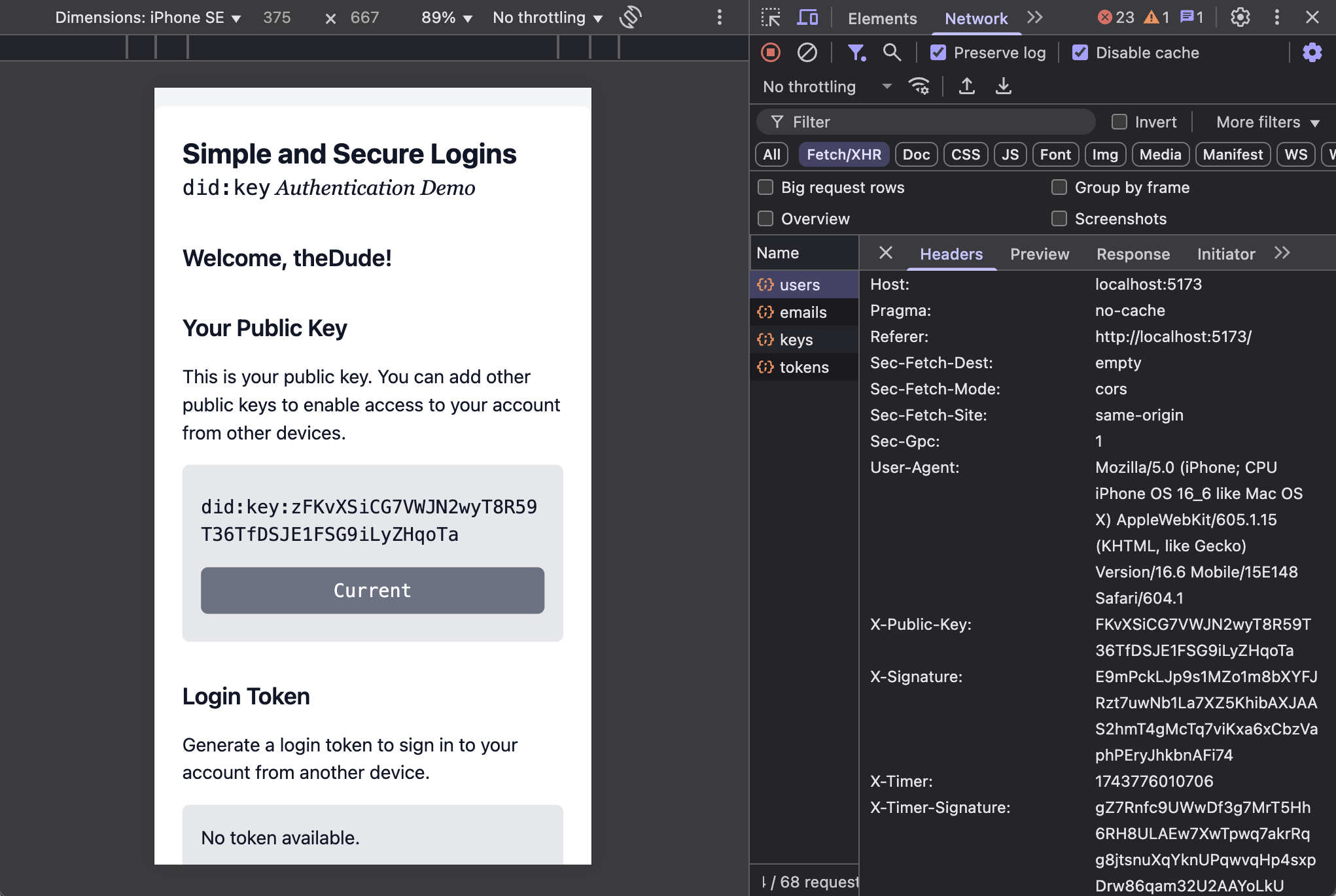Image resolution: width=1336 pixels, height=896 pixels.
Task: Open the 89% zoom level dropdown
Action: coord(447,18)
